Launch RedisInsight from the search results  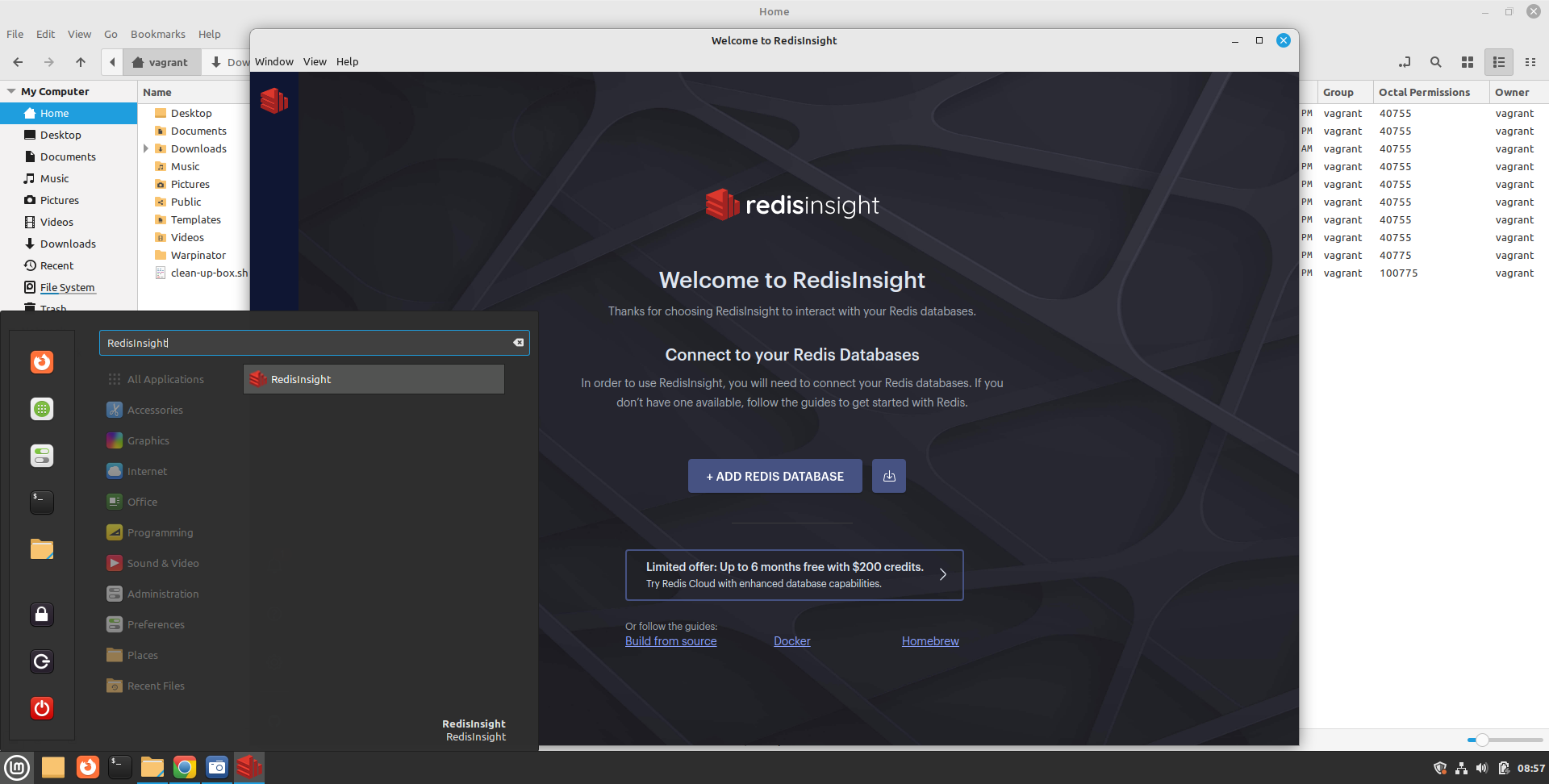(x=374, y=379)
